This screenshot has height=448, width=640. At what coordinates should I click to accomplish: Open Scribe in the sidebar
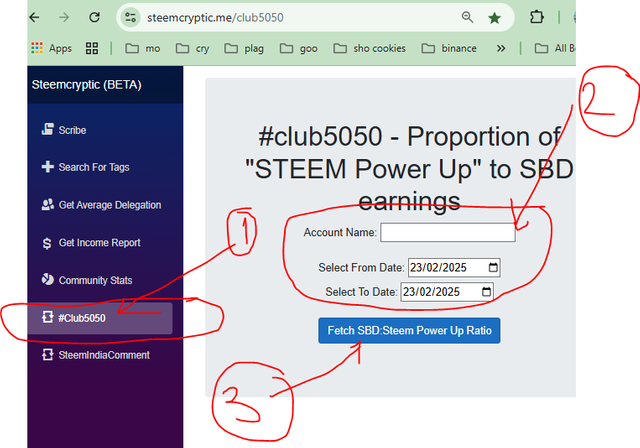[x=64, y=130]
